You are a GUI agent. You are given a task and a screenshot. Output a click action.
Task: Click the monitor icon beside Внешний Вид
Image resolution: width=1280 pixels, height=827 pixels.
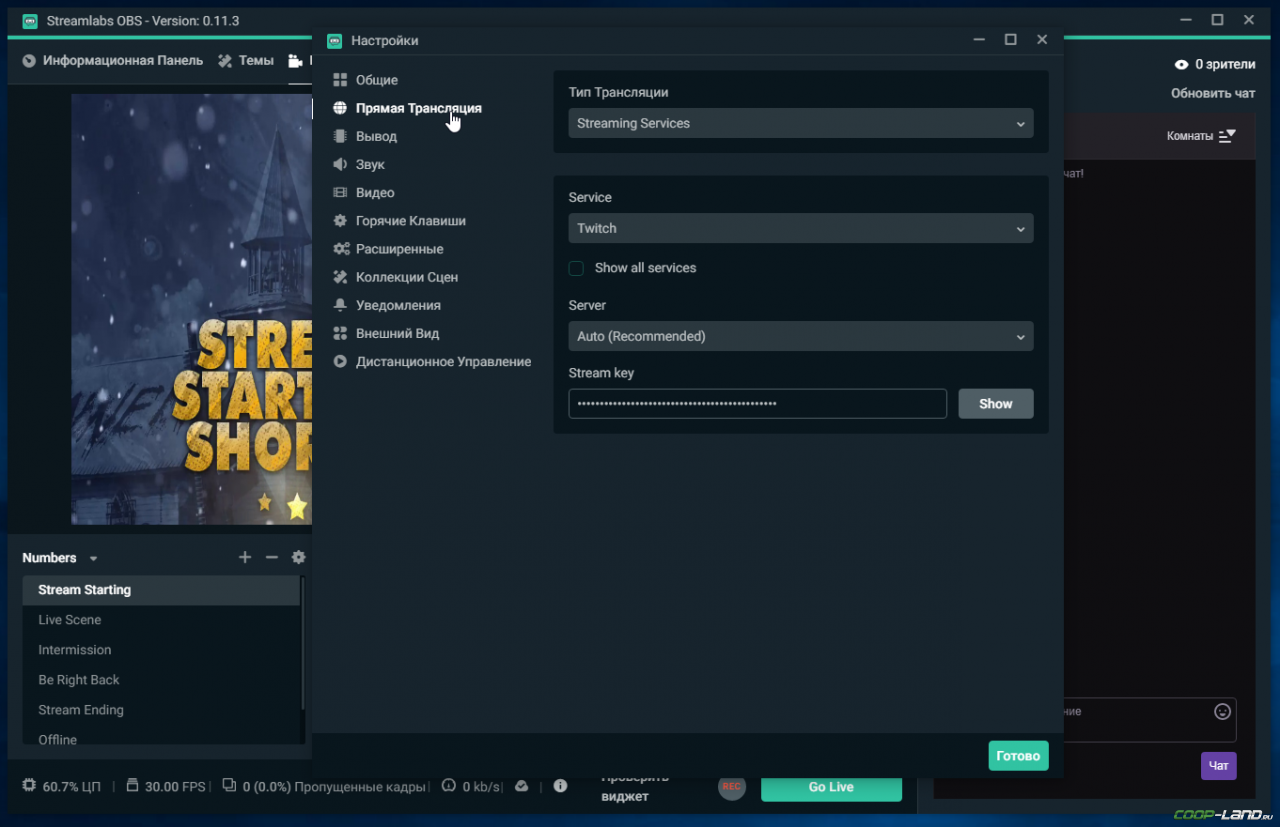click(x=340, y=333)
